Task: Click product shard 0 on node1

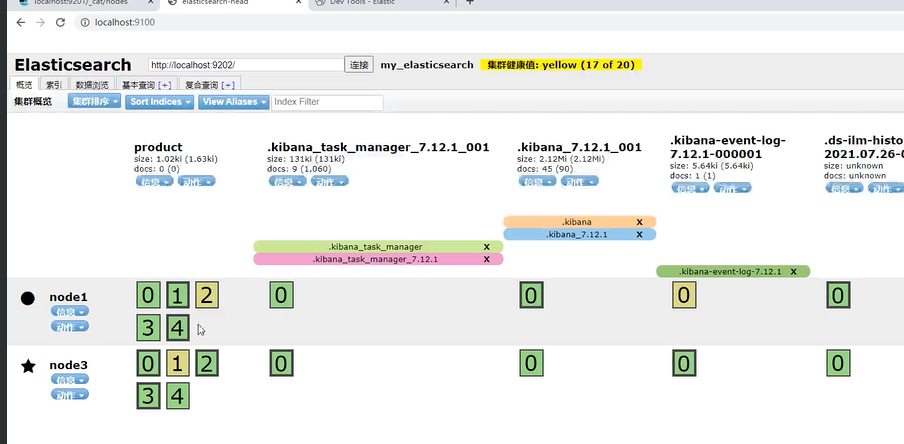Action: click(x=148, y=295)
